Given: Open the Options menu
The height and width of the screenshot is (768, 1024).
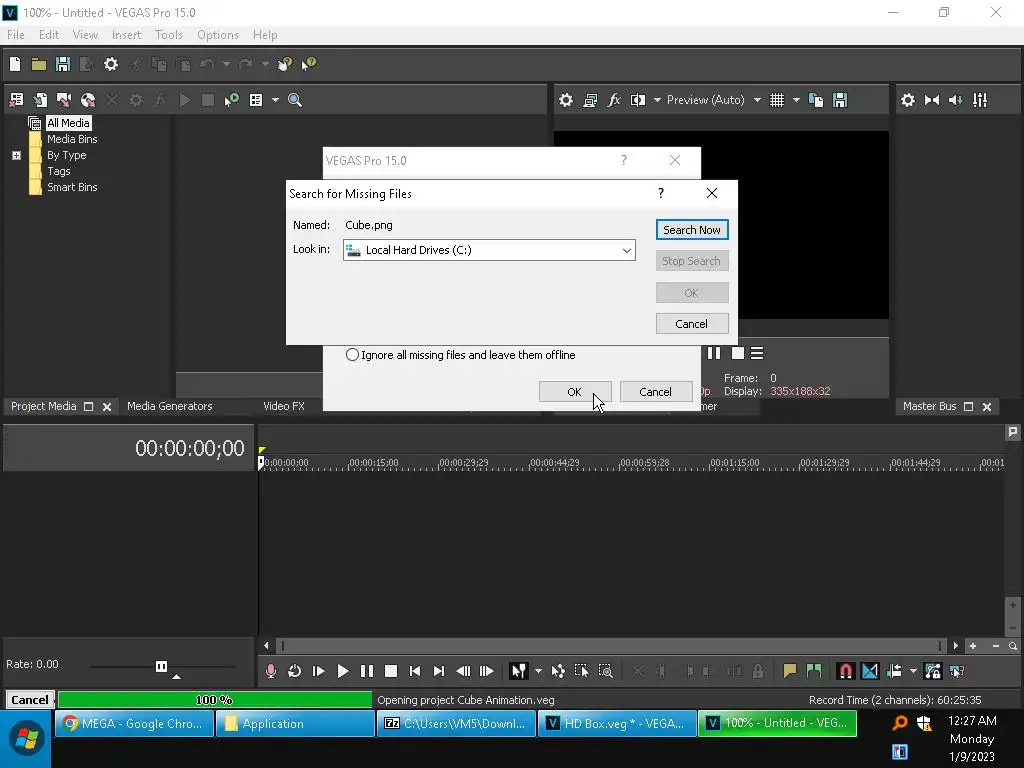Looking at the screenshot, I should (x=217, y=35).
